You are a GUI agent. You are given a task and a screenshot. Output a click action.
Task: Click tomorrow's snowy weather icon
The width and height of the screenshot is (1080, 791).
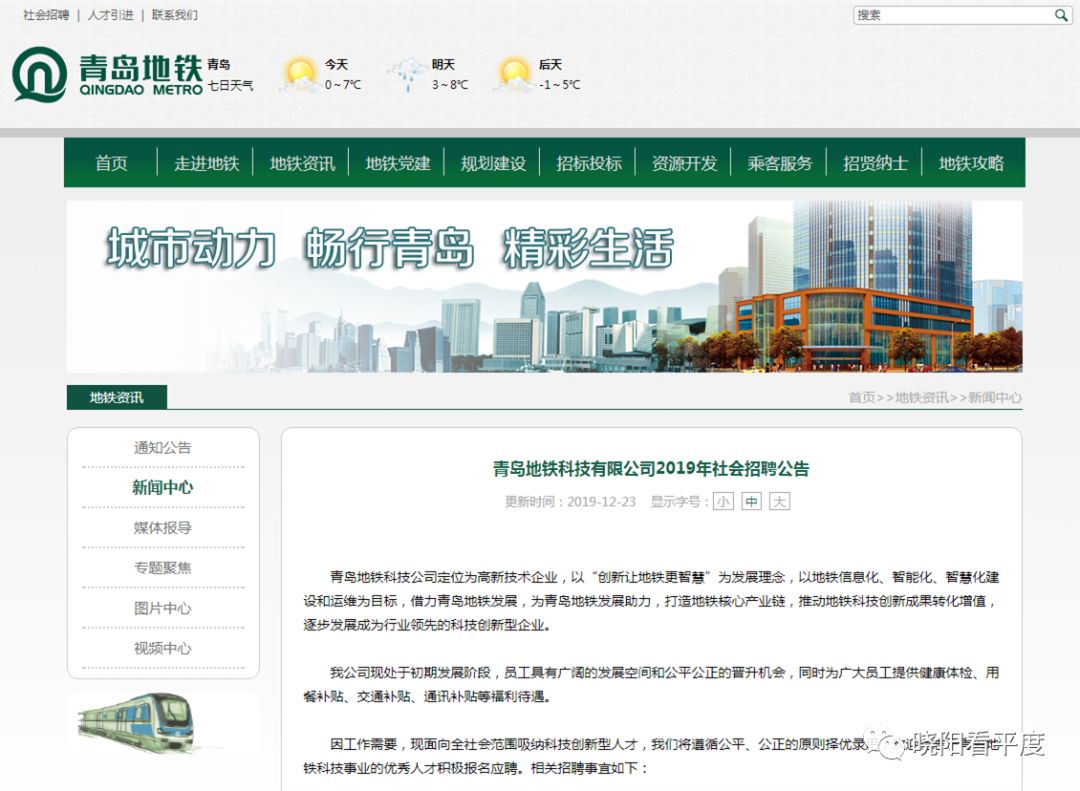coord(407,75)
